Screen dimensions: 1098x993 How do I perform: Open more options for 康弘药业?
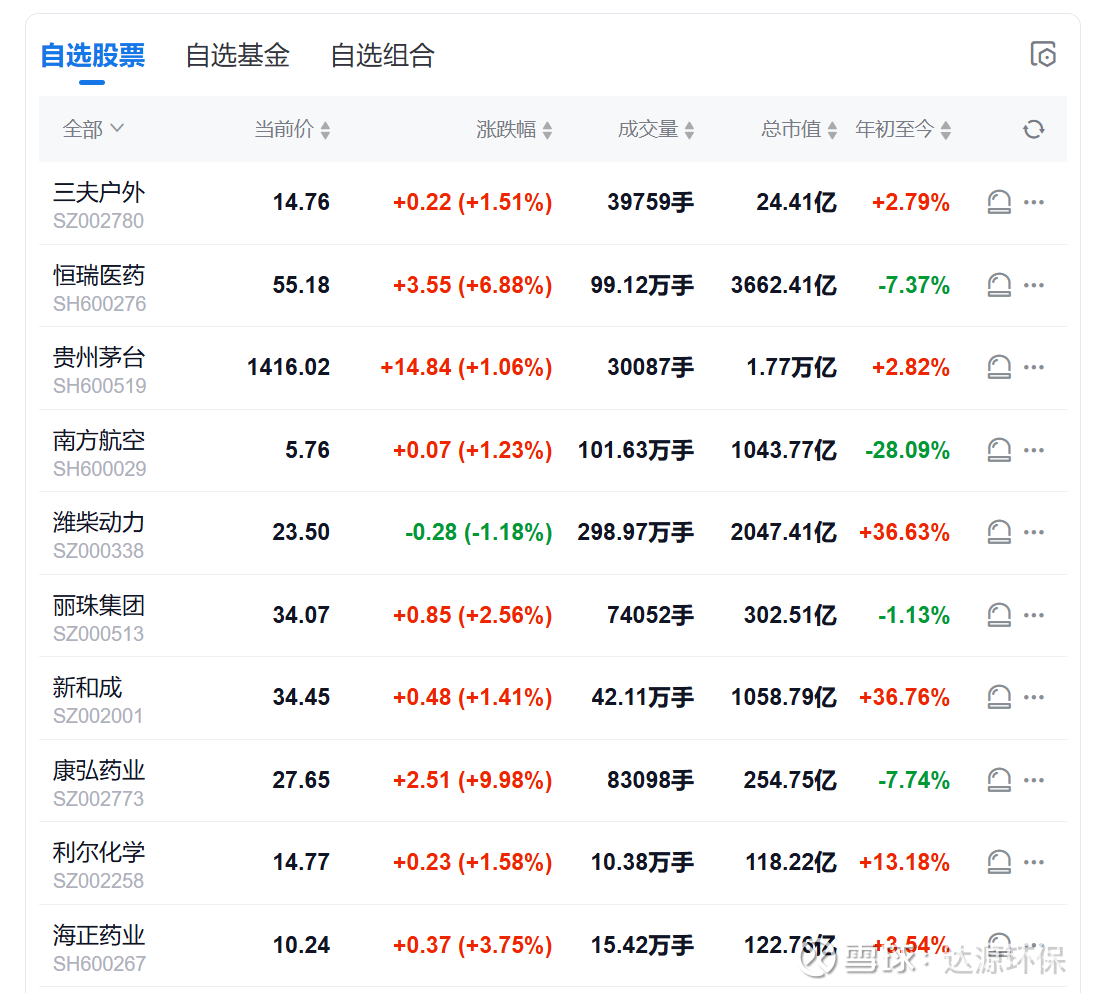point(1034,779)
